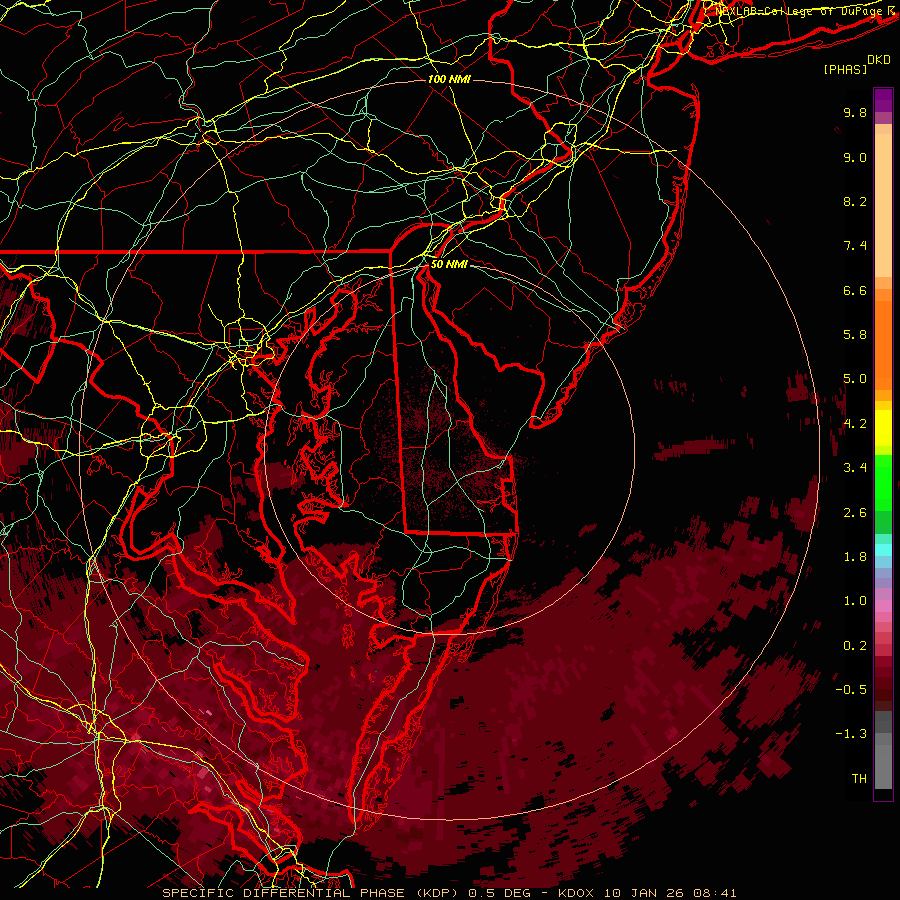Click the 1.0 legend value
This screenshot has height=900, width=900.
pyautogui.click(x=855, y=601)
